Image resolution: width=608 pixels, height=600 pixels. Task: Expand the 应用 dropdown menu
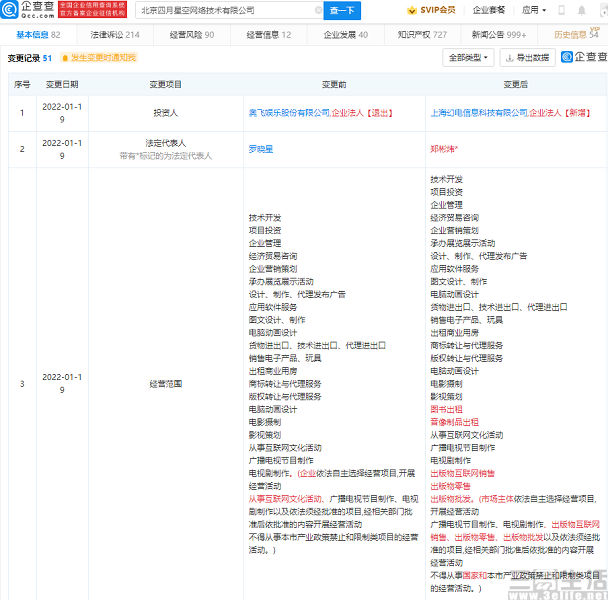pyautogui.click(x=534, y=10)
